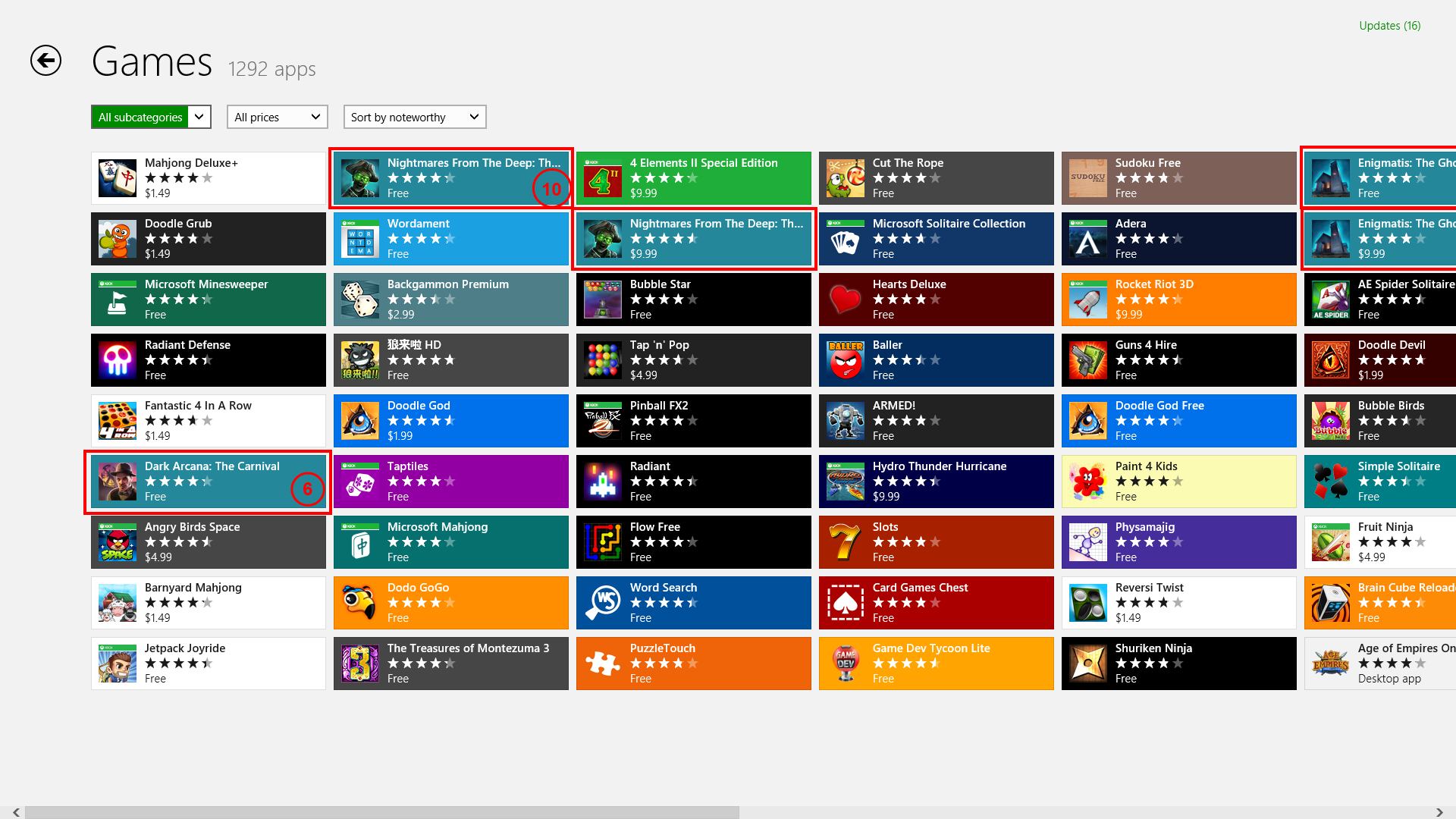Open the All prices dropdown

click(x=277, y=117)
